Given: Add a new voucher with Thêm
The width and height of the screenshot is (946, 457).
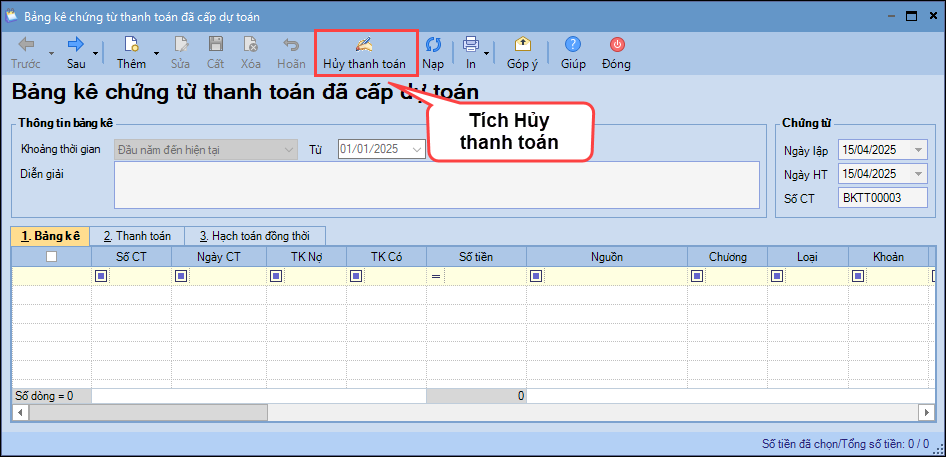Looking at the screenshot, I should tap(132, 53).
